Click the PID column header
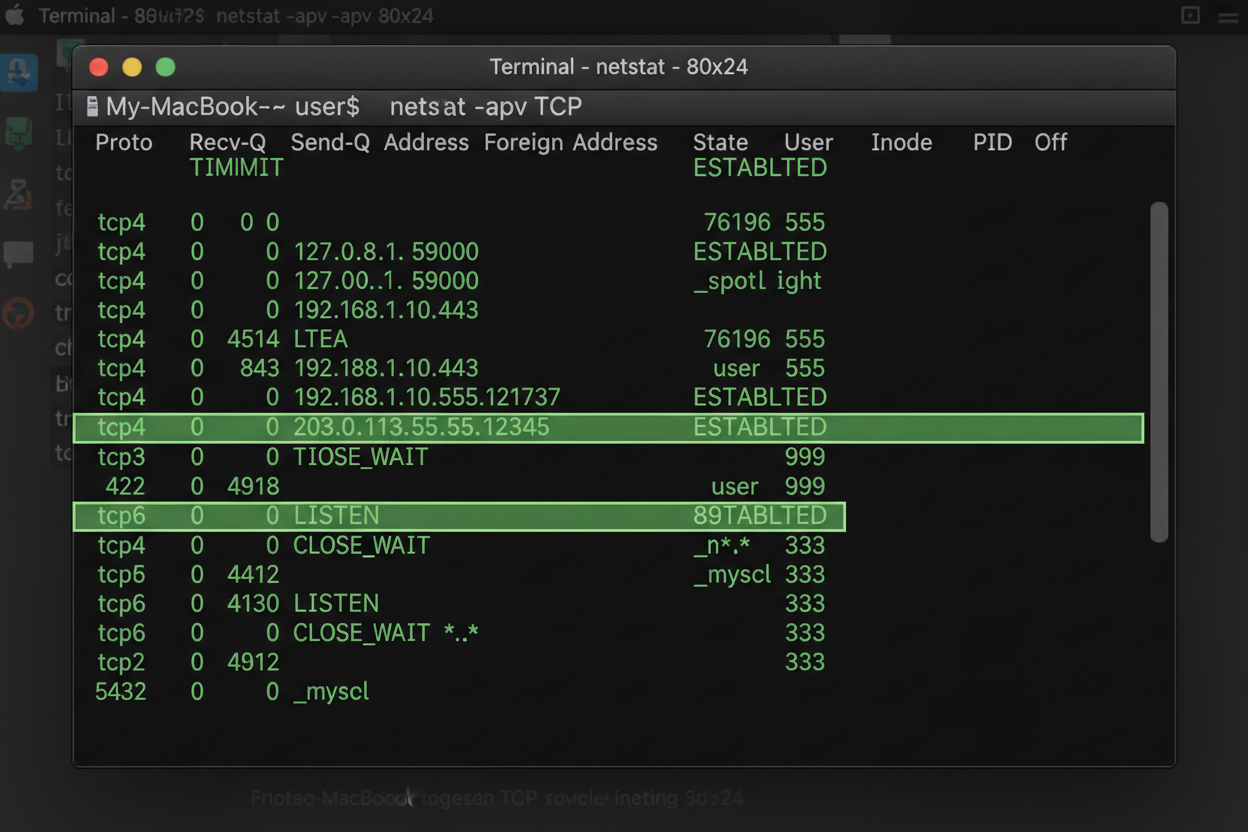The height and width of the screenshot is (832, 1248). click(992, 143)
